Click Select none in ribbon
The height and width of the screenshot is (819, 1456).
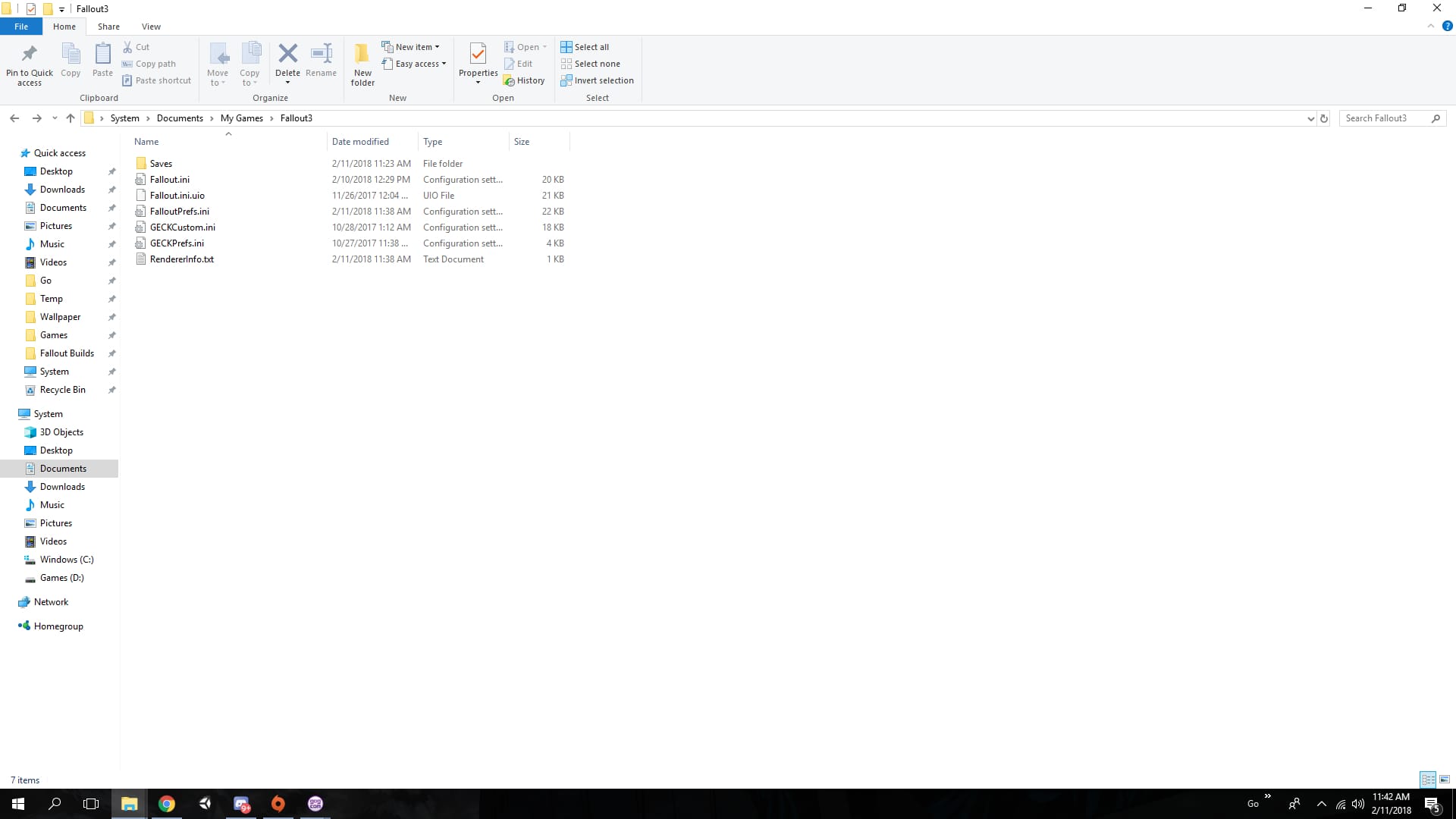click(591, 64)
